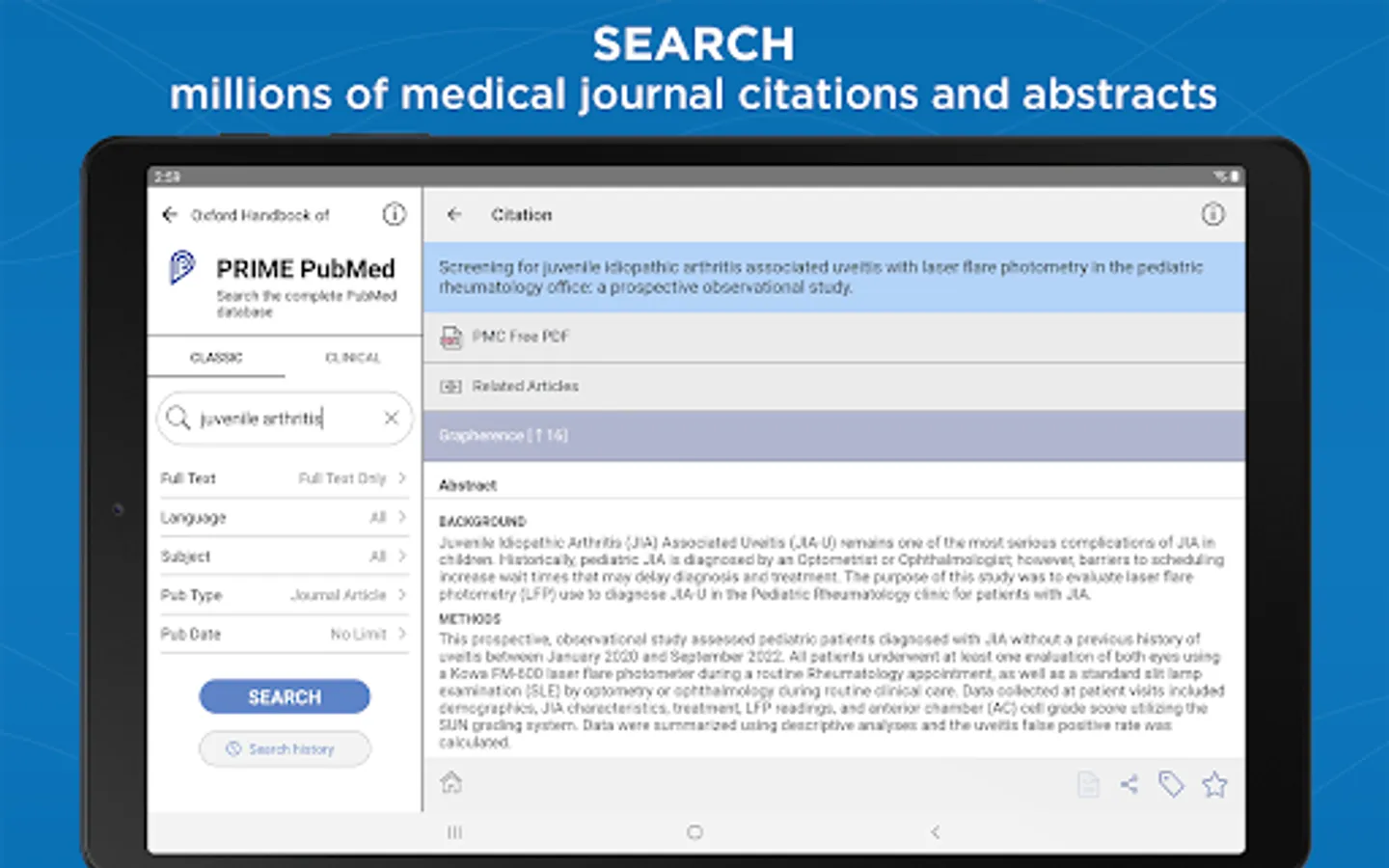Screen dimensions: 1389x868
Task: Switch to the CLASSIC tab
Action: [216, 357]
